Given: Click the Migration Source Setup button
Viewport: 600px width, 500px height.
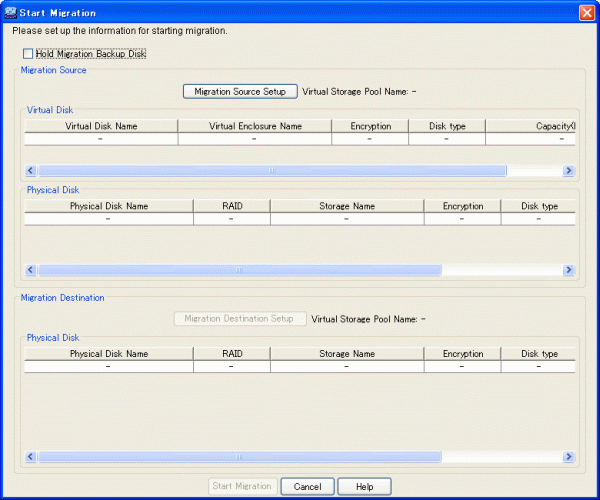Looking at the screenshot, I should [x=240, y=92].
